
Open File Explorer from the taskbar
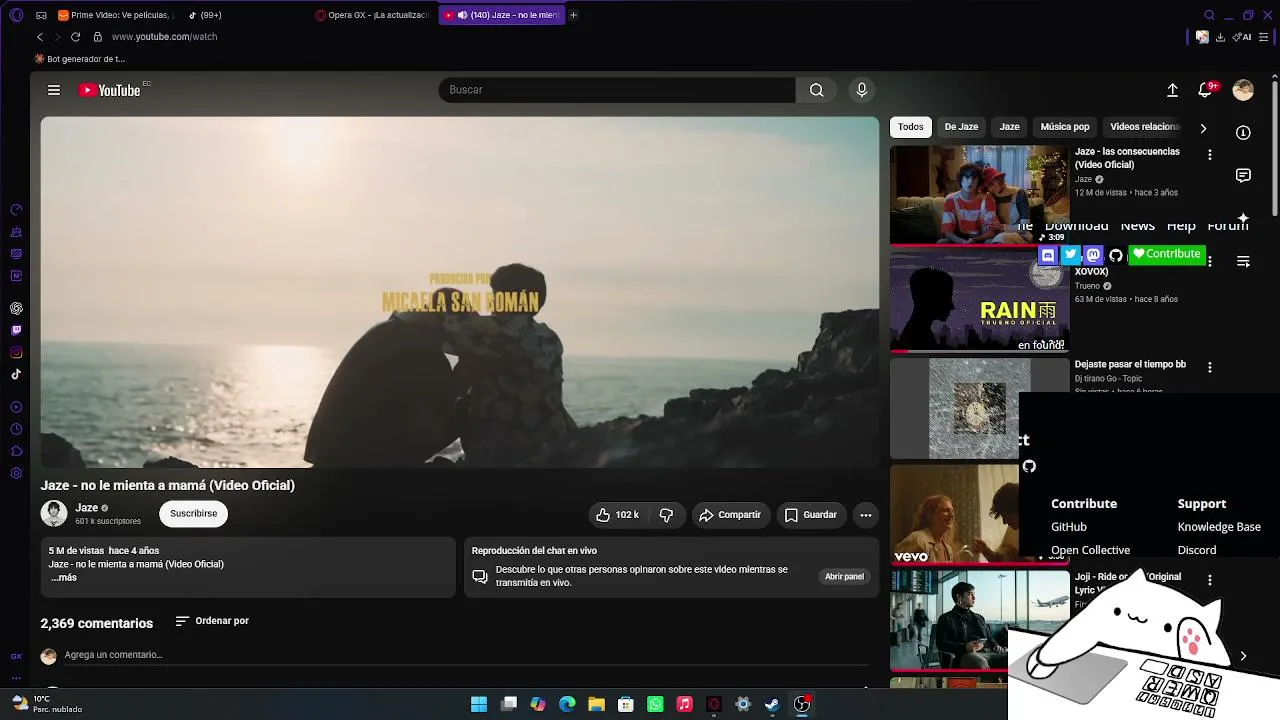click(596, 704)
